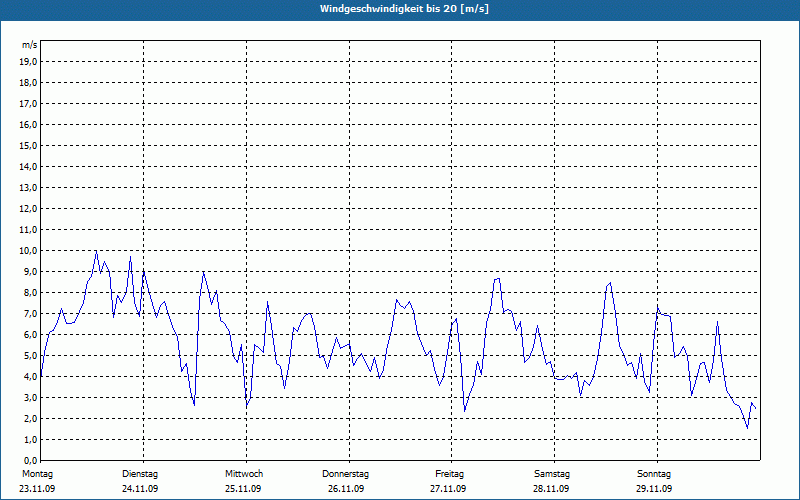Select the 'Montag' day label
The image size is (800, 500).
[x=37, y=474]
